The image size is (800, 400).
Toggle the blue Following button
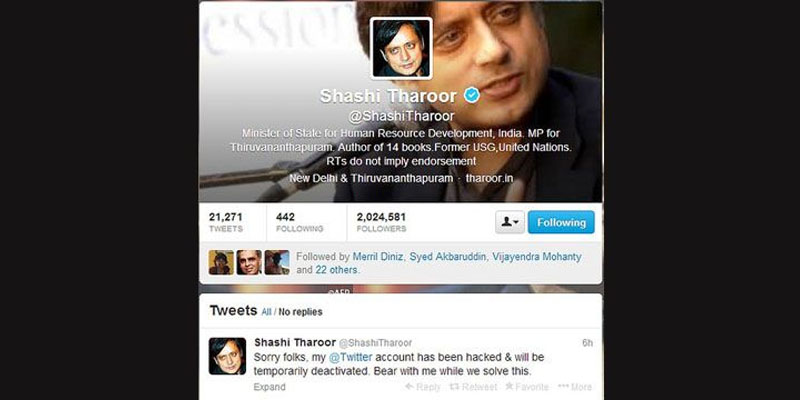pos(561,222)
